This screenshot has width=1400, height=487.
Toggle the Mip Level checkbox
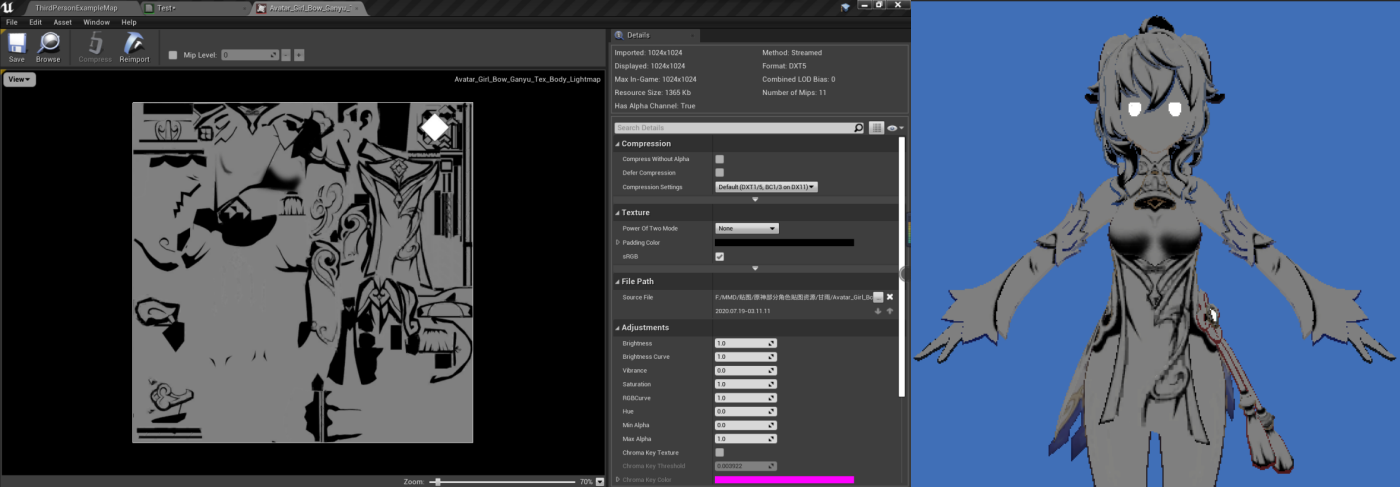pos(173,55)
